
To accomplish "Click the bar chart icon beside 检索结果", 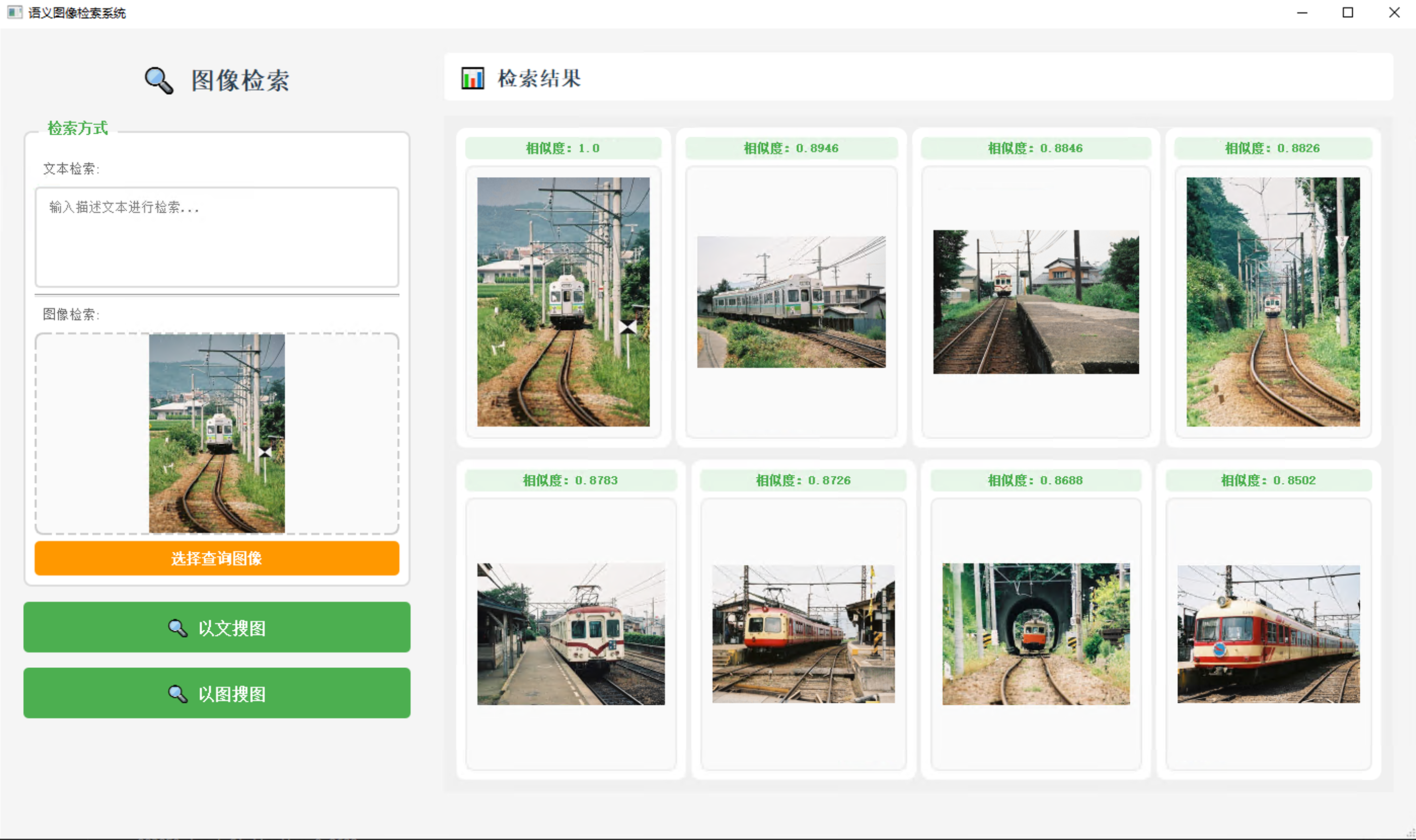I will [472, 78].
